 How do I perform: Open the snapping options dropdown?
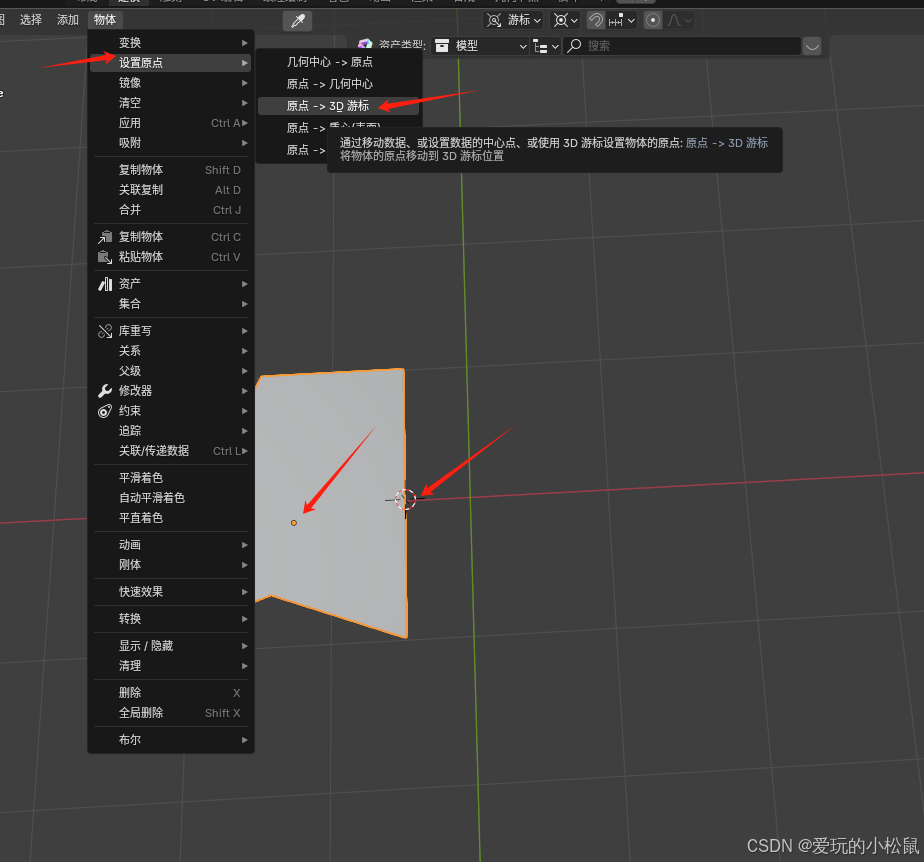622,21
